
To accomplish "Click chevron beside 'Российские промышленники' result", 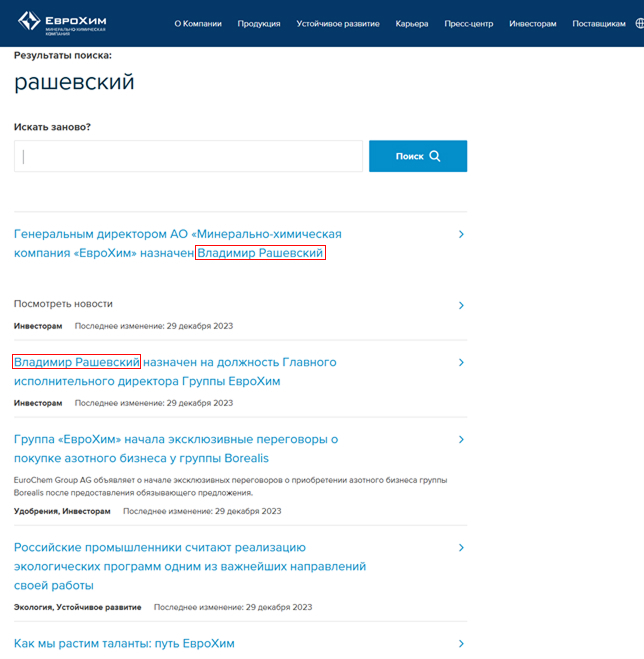I will coord(461,547).
